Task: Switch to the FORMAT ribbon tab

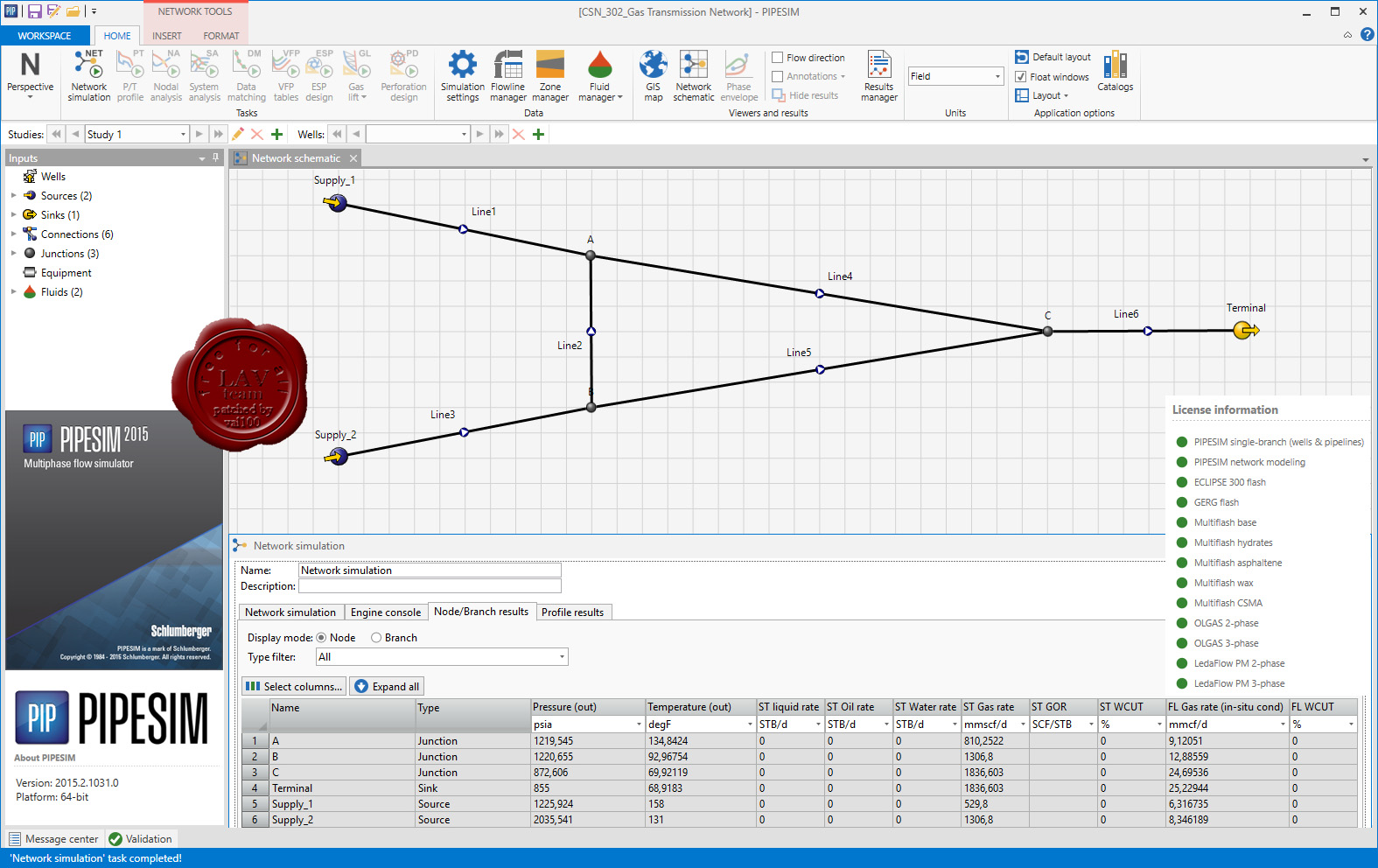Action: [221, 36]
